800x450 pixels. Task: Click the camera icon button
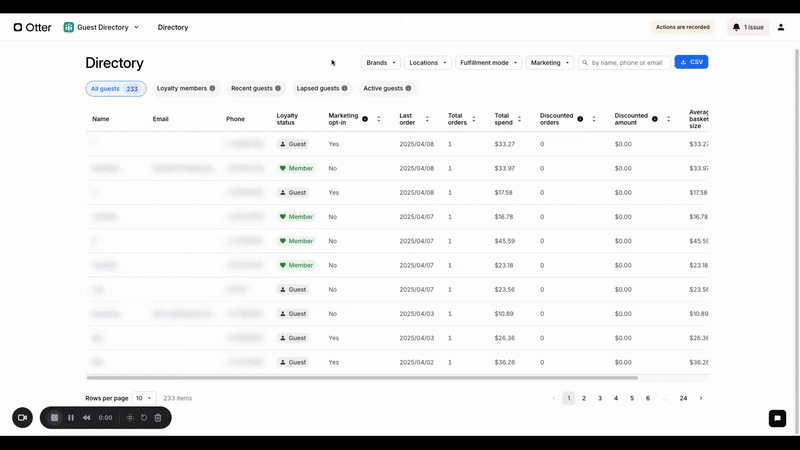[22, 418]
